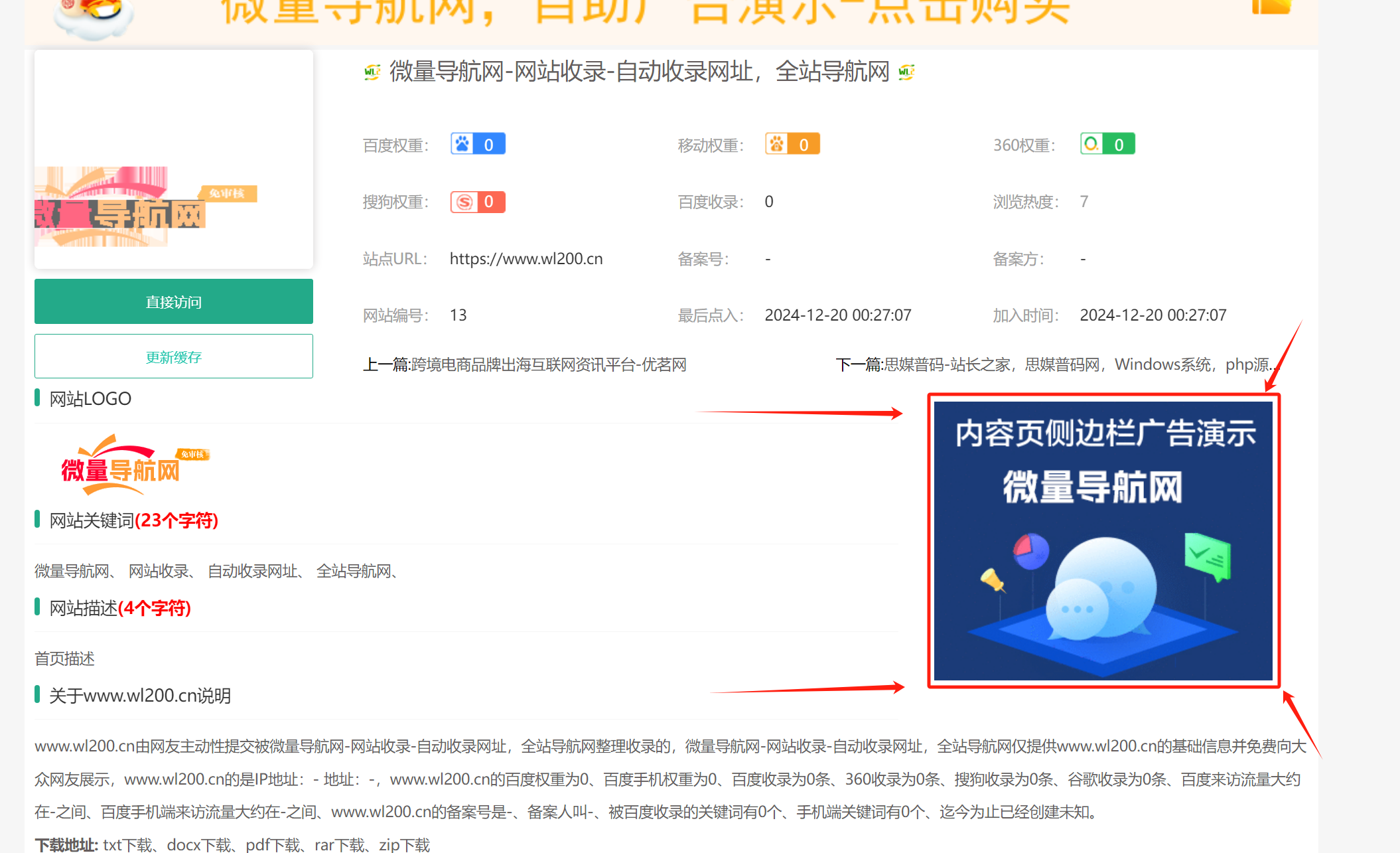Click the 百度收录 value 0
This screenshot has width=1400, height=853.
click(x=769, y=201)
